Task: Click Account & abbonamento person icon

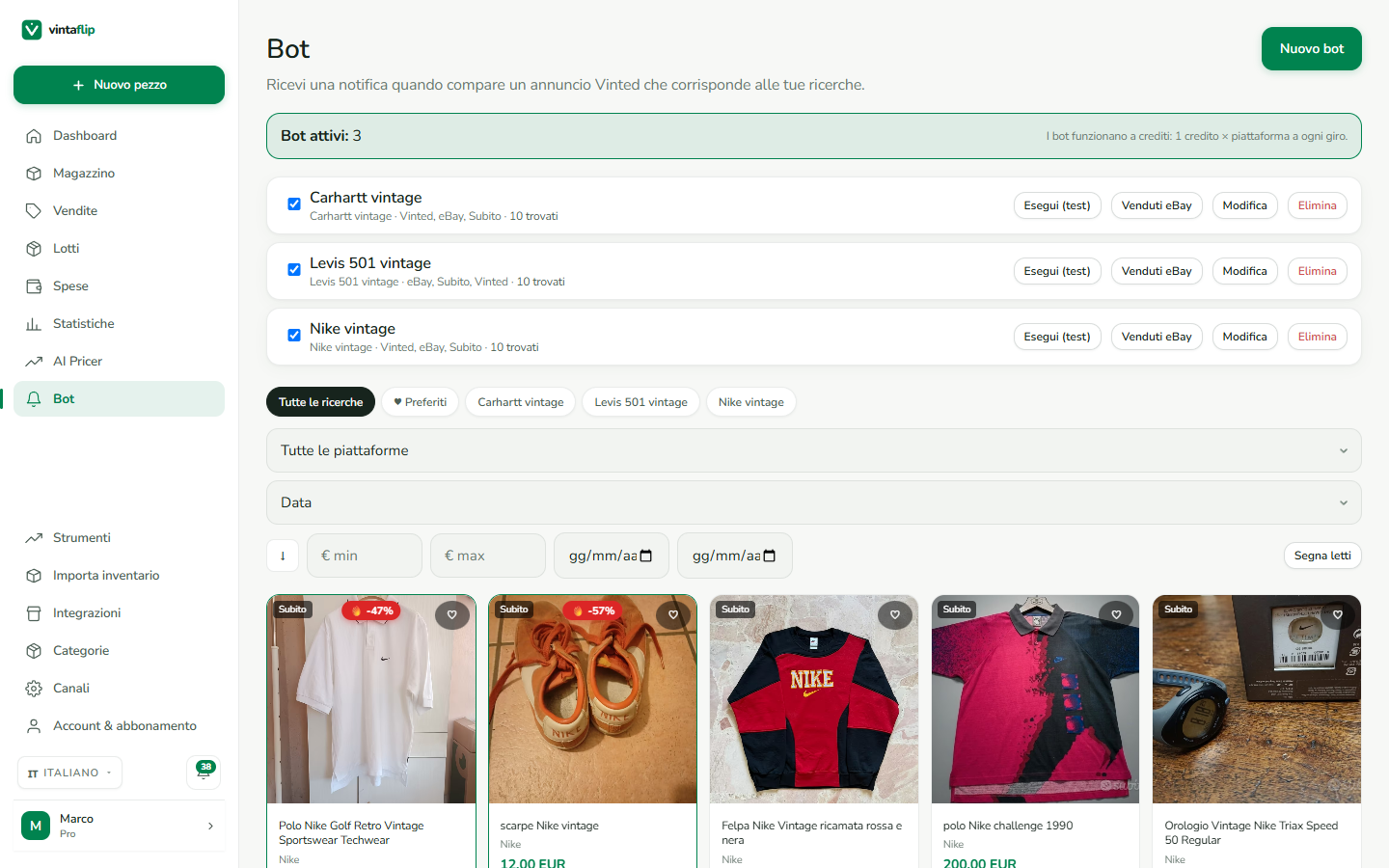Action: tap(34, 726)
